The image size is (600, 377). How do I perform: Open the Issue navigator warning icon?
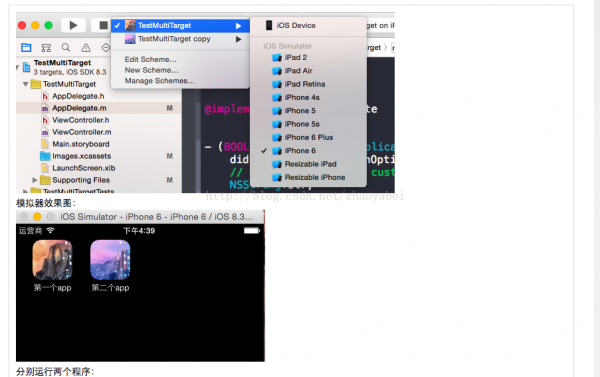86,47
